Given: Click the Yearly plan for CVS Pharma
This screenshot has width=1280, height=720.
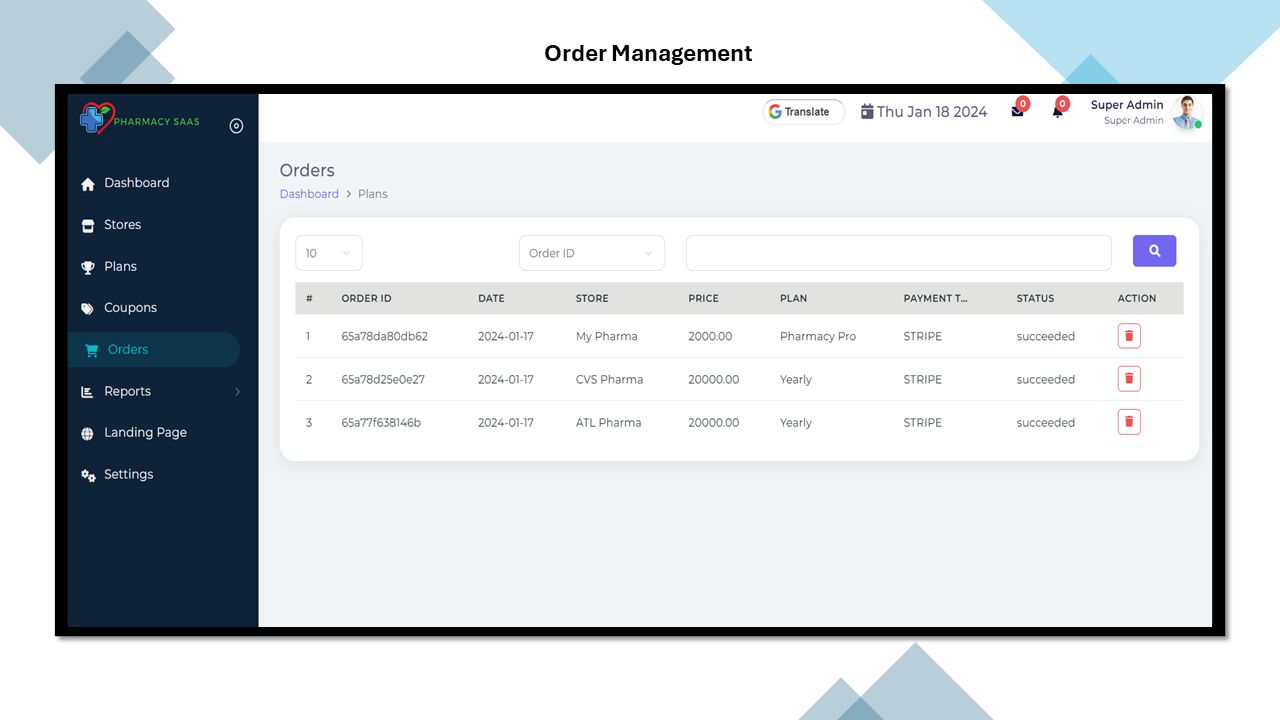Looking at the screenshot, I should 796,380.
